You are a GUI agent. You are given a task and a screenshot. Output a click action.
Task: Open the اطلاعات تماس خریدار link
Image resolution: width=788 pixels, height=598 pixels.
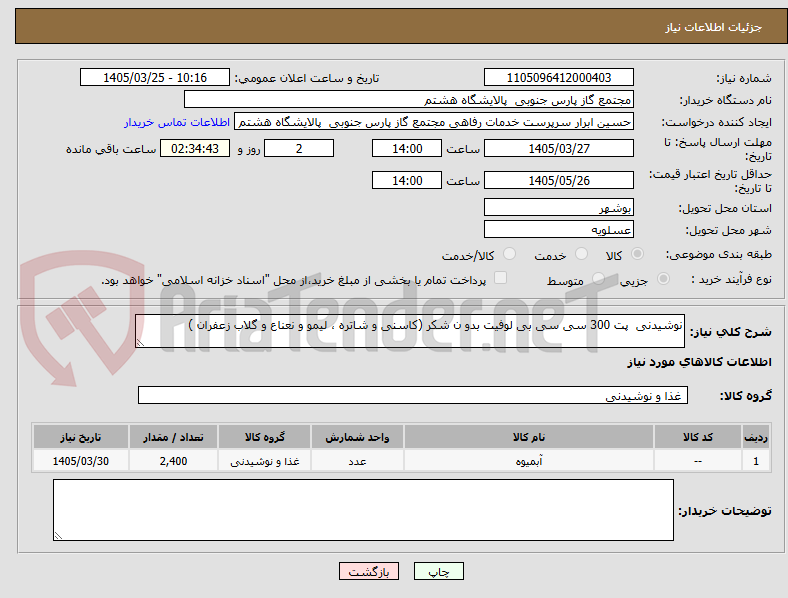click(x=177, y=122)
